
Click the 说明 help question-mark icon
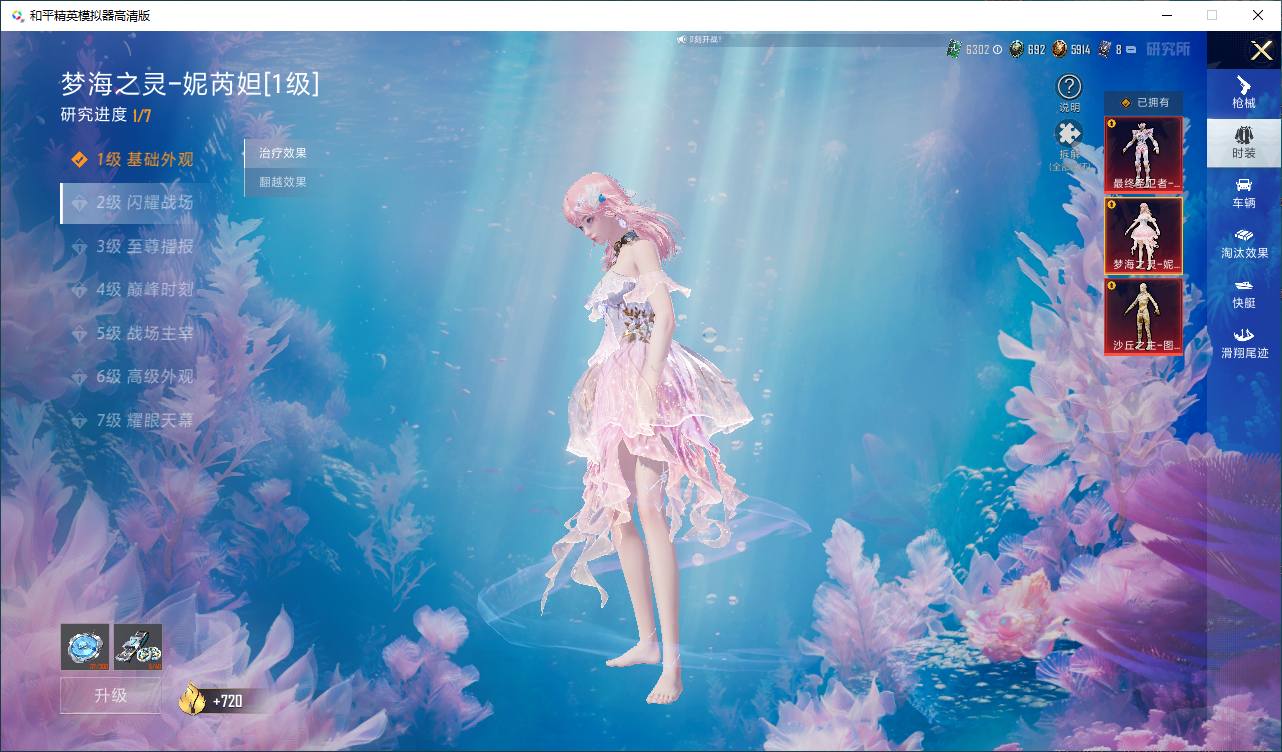(x=1069, y=87)
